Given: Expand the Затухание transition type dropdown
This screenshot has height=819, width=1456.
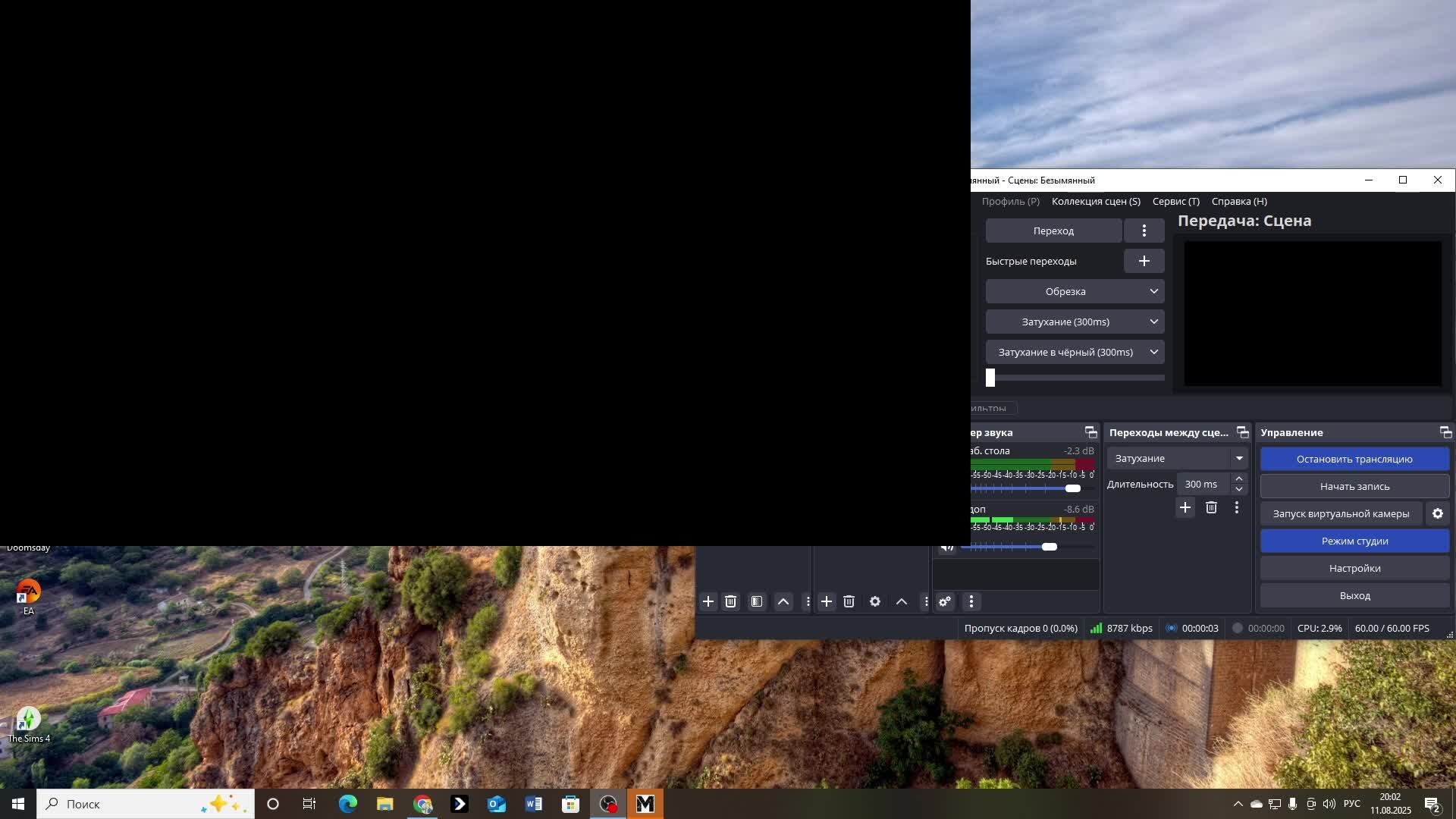Looking at the screenshot, I should 1177,458.
